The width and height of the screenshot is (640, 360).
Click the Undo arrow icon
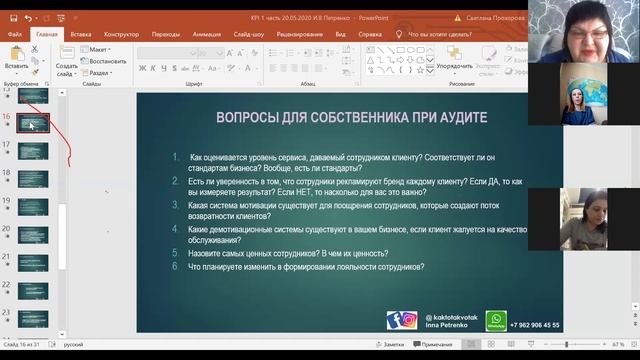[28, 18]
